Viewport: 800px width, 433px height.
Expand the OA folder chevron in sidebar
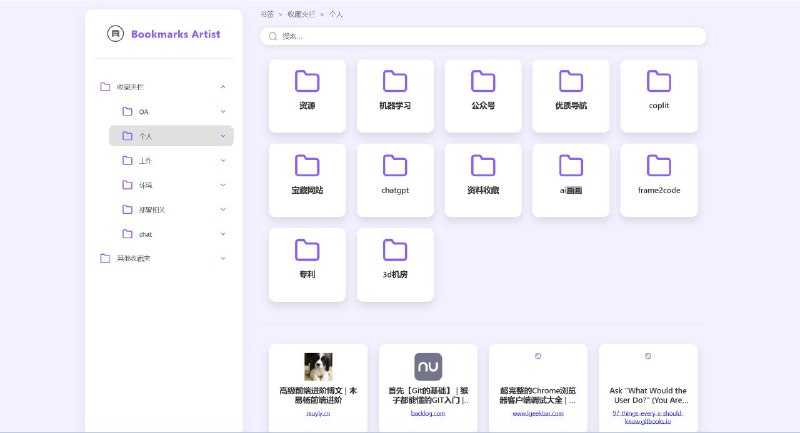(x=223, y=111)
